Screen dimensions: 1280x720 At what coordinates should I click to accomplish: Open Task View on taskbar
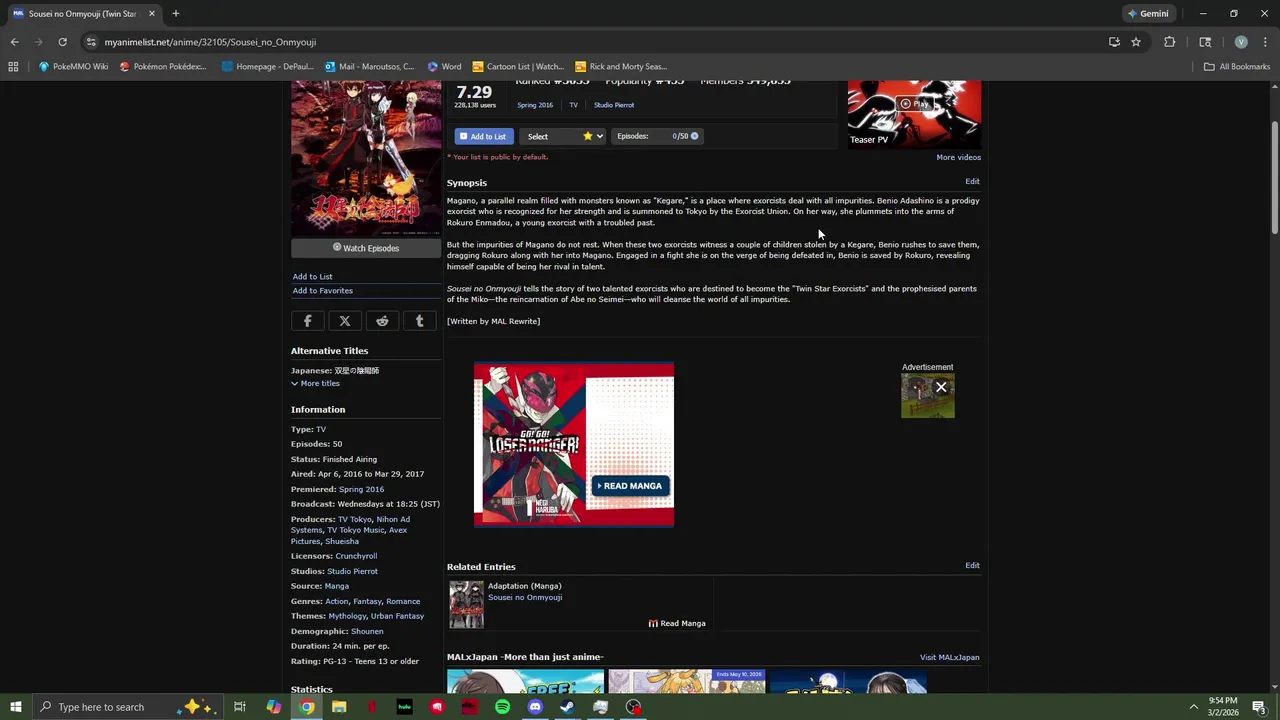point(240,707)
